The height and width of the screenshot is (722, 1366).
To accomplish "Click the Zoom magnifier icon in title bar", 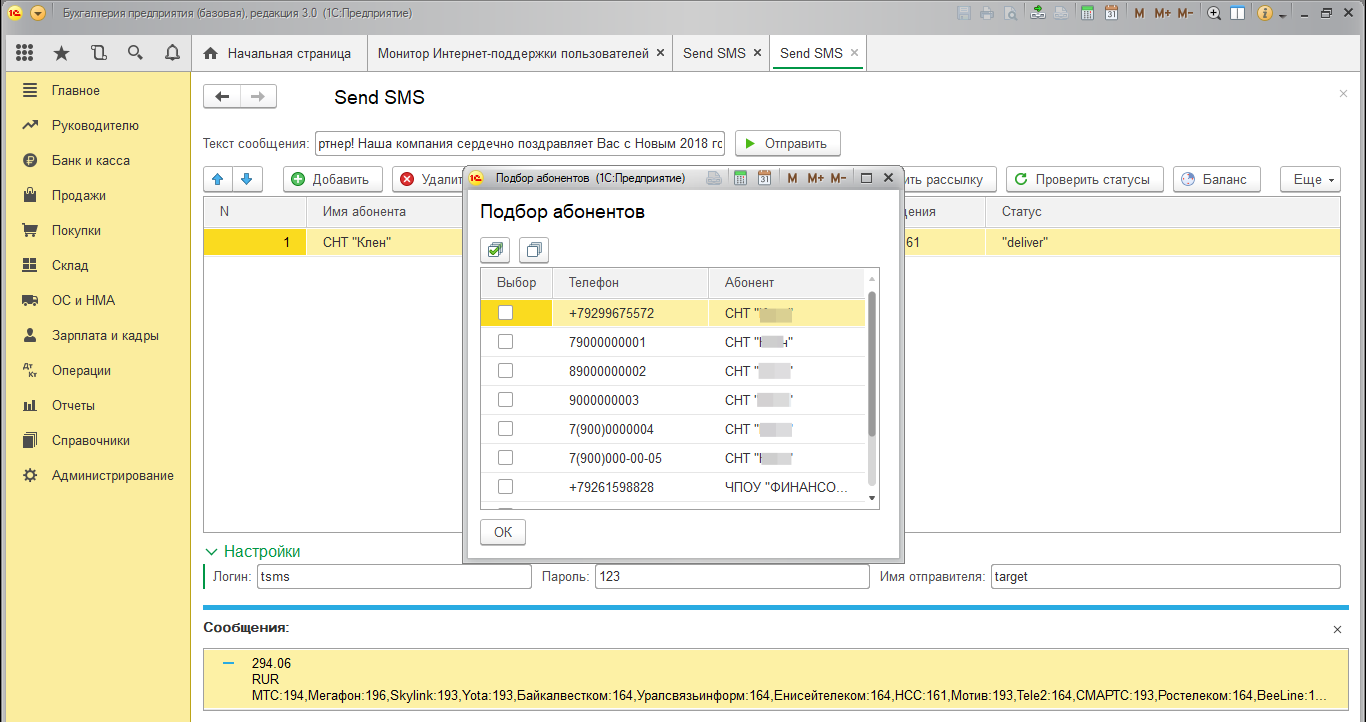I will pyautogui.click(x=1214, y=13).
